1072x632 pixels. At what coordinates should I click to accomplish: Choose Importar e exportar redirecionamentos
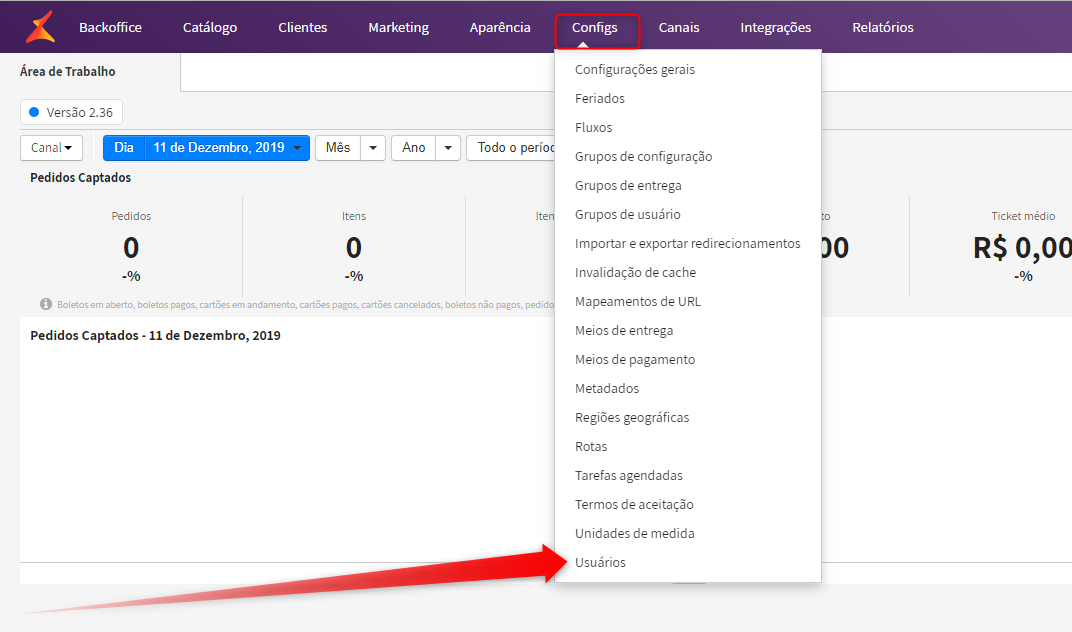pyautogui.click(x=687, y=243)
